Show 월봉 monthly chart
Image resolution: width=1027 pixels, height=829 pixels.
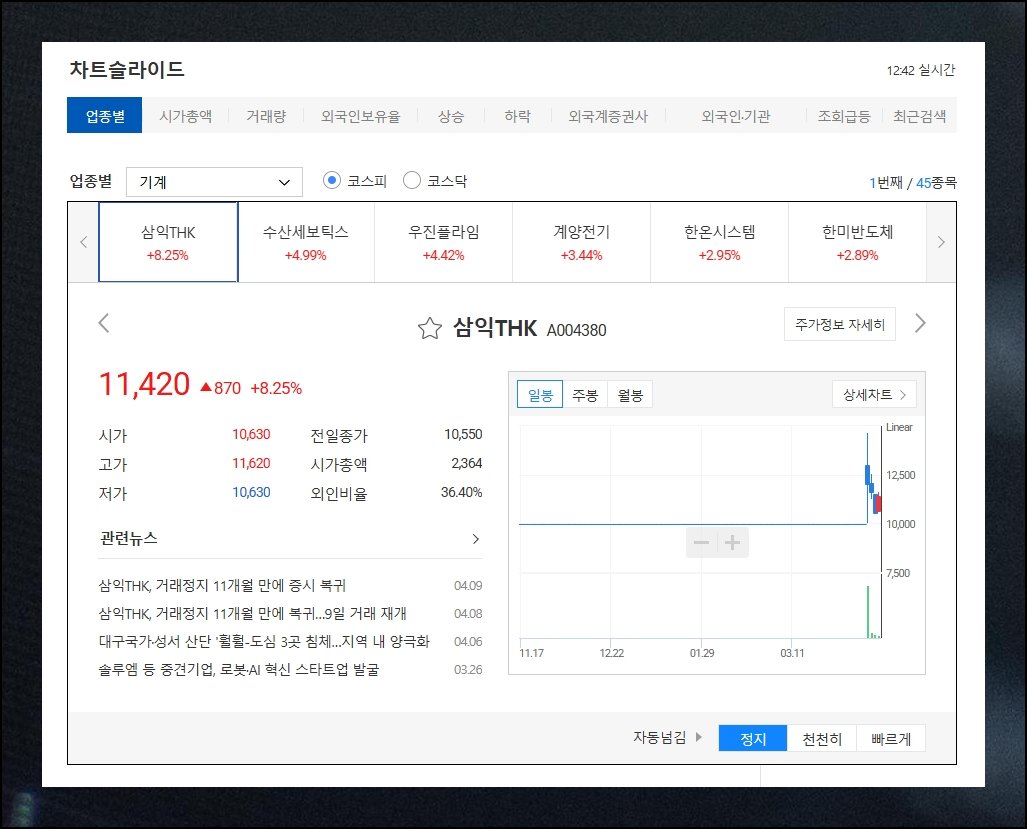pos(630,395)
